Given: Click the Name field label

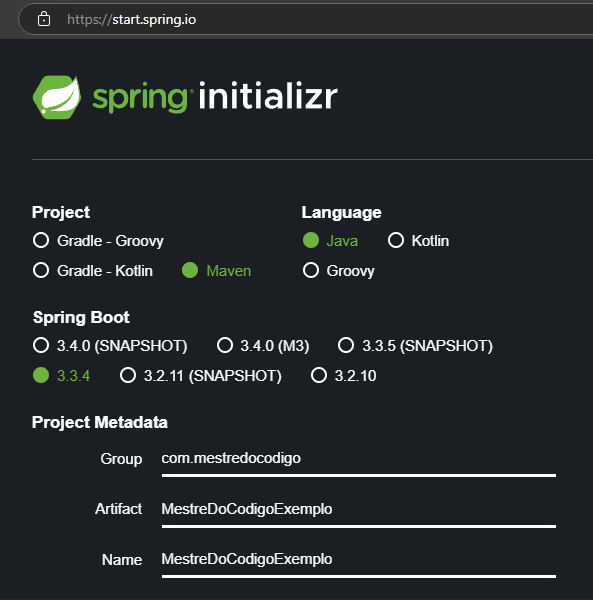Looking at the screenshot, I should [x=122, y=560].
